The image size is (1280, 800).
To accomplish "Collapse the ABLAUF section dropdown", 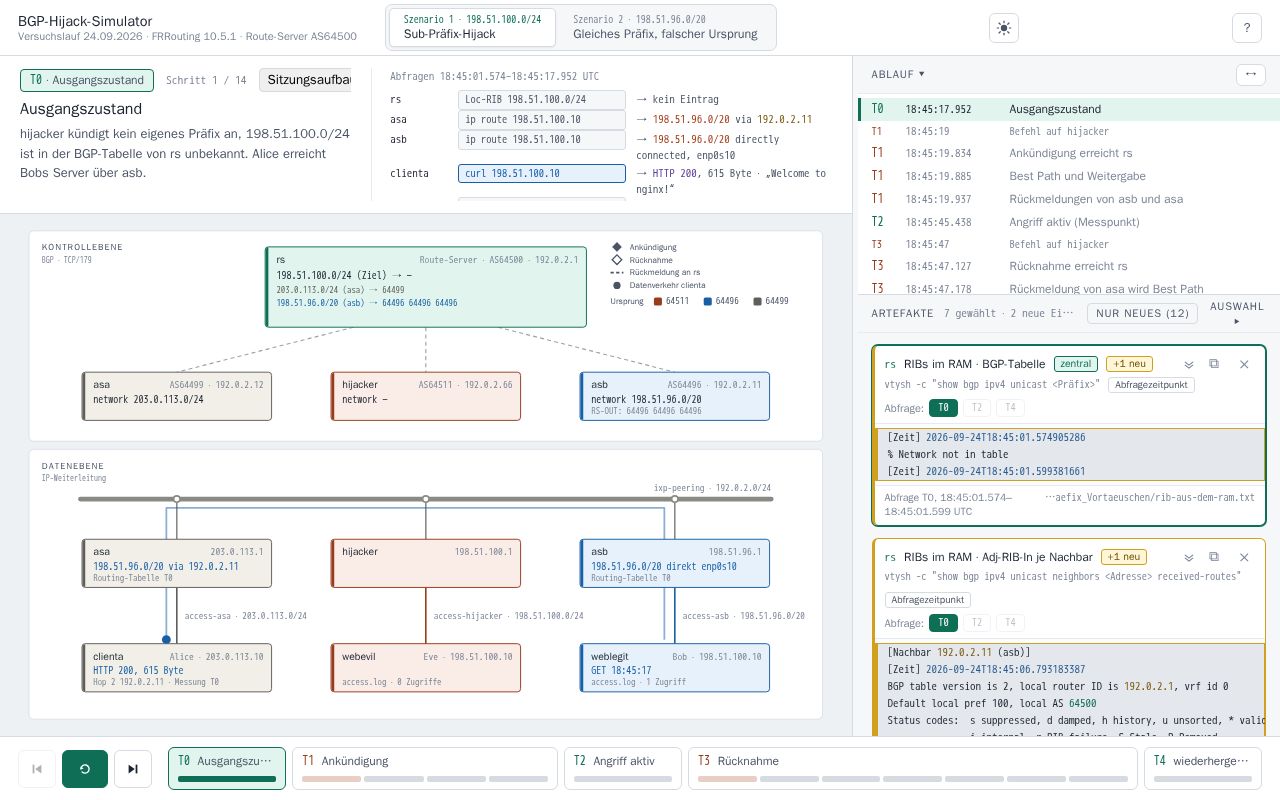I will [x=898, y=74].
